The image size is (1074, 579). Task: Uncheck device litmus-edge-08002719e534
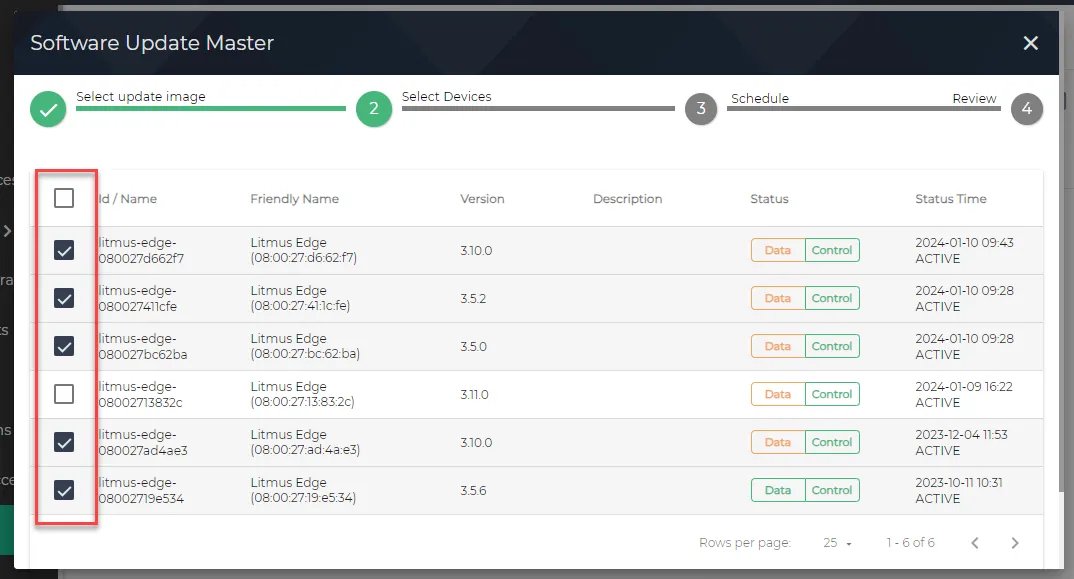[x=64, y=490]
